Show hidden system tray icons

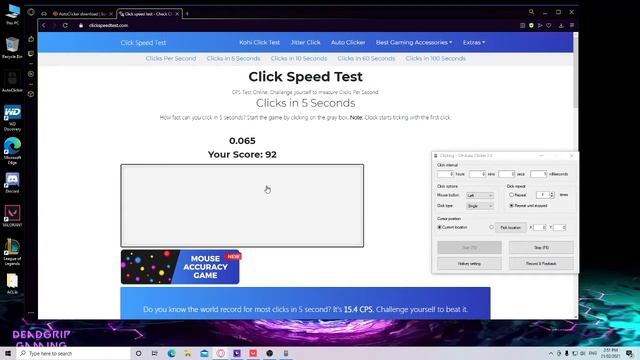click(x=551, y=353)
